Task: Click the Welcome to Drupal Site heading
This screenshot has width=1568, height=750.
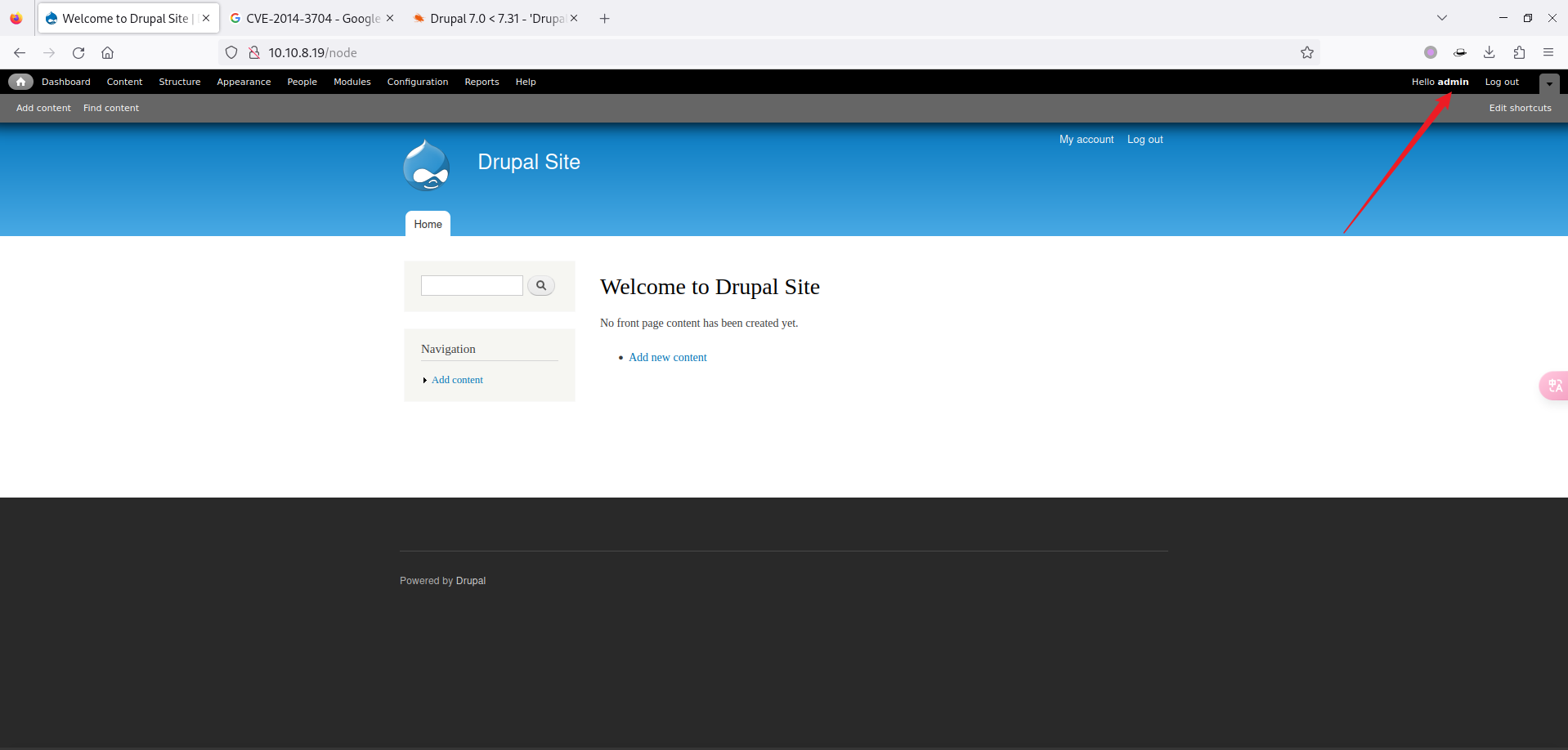Action: coord(710,287)
